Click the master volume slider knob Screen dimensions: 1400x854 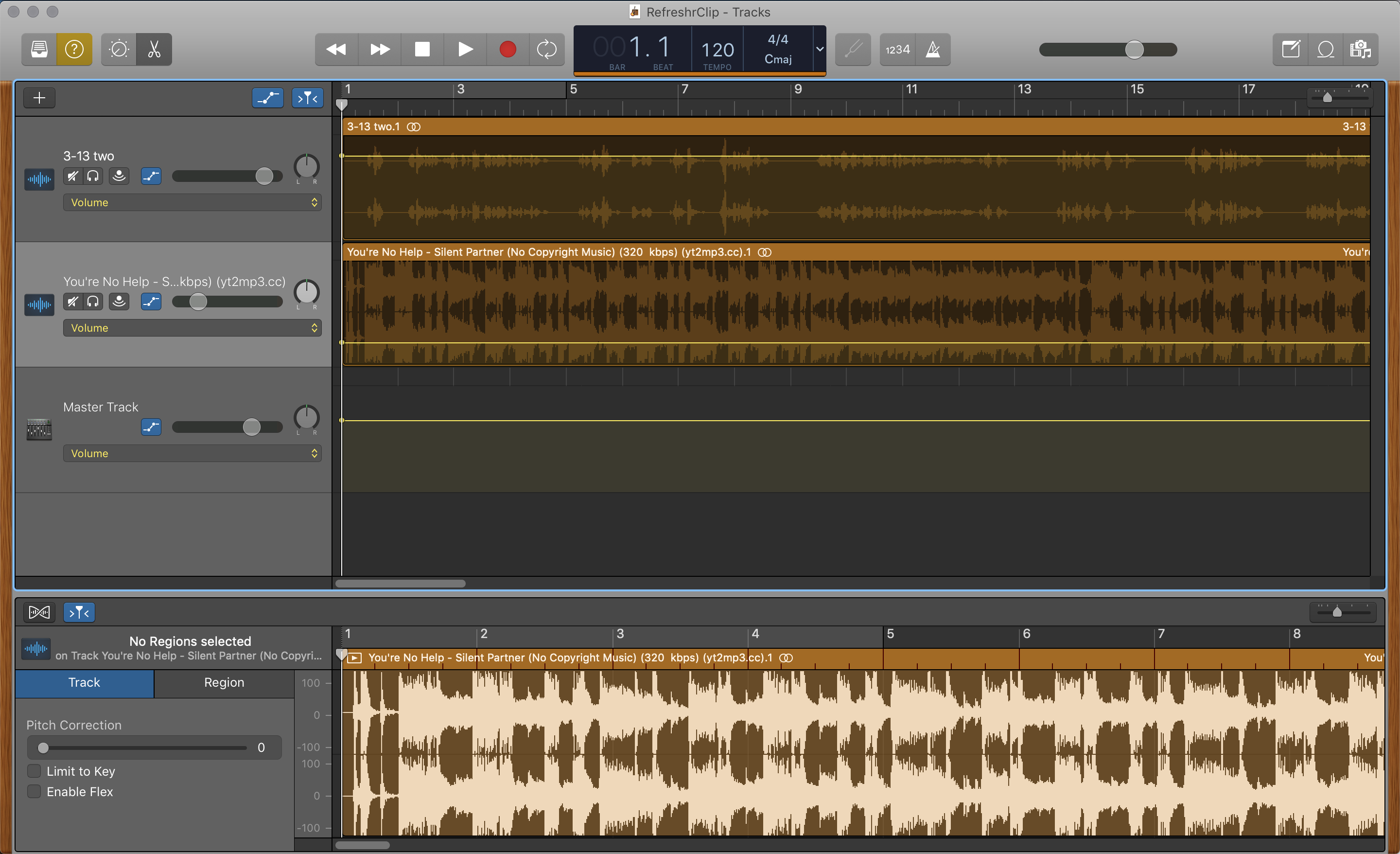pyautogui.click(x=1134, y=50)
